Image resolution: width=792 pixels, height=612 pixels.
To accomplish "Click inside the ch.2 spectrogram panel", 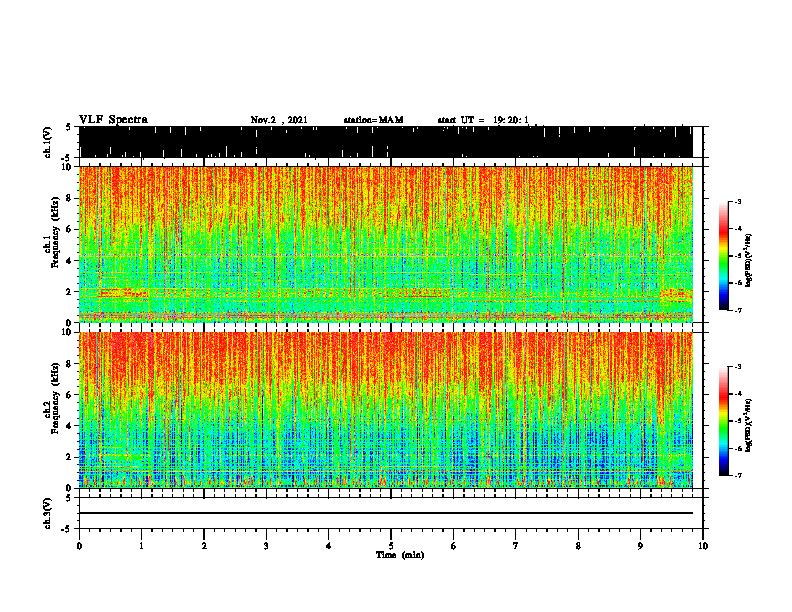I will (x=386, y=410).
